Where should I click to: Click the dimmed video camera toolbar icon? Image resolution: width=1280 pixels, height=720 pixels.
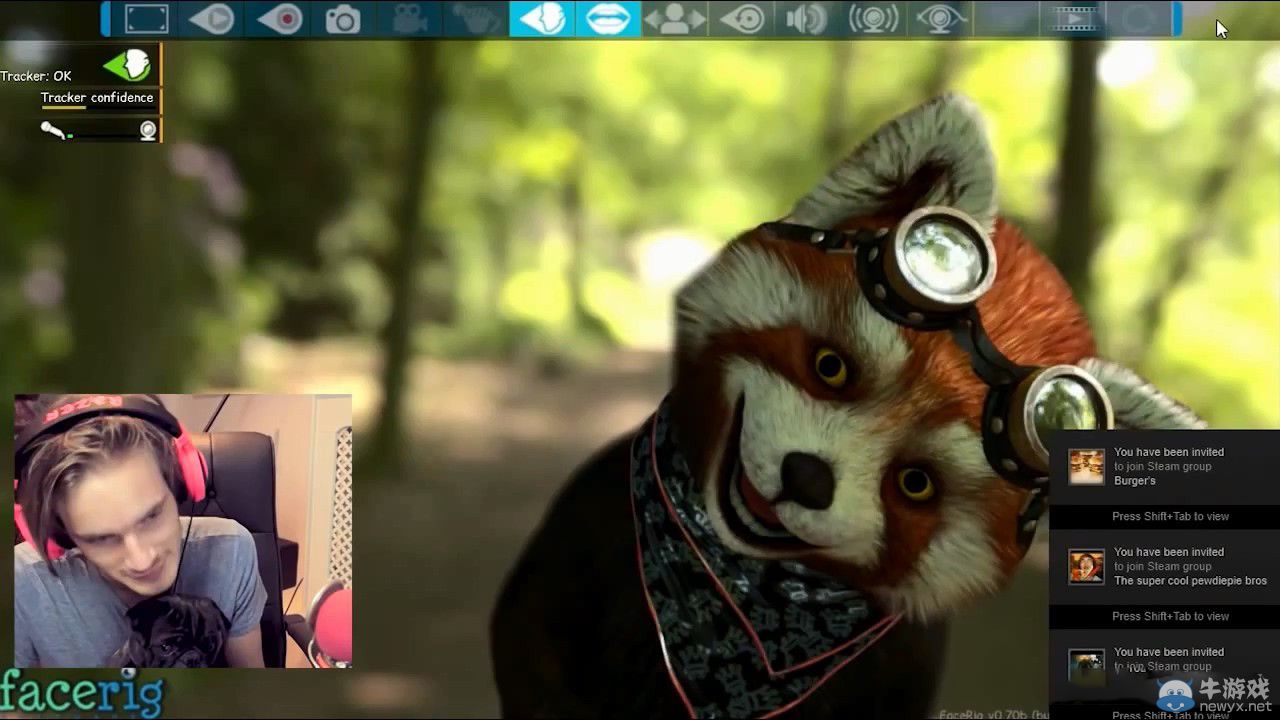point(408,19)
